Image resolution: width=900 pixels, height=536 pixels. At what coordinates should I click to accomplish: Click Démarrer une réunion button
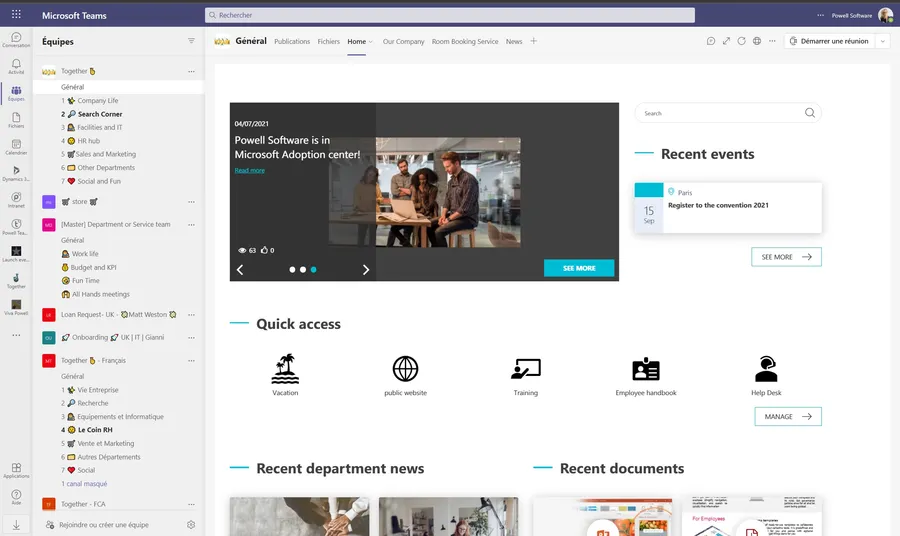click(x=829, y=41)
